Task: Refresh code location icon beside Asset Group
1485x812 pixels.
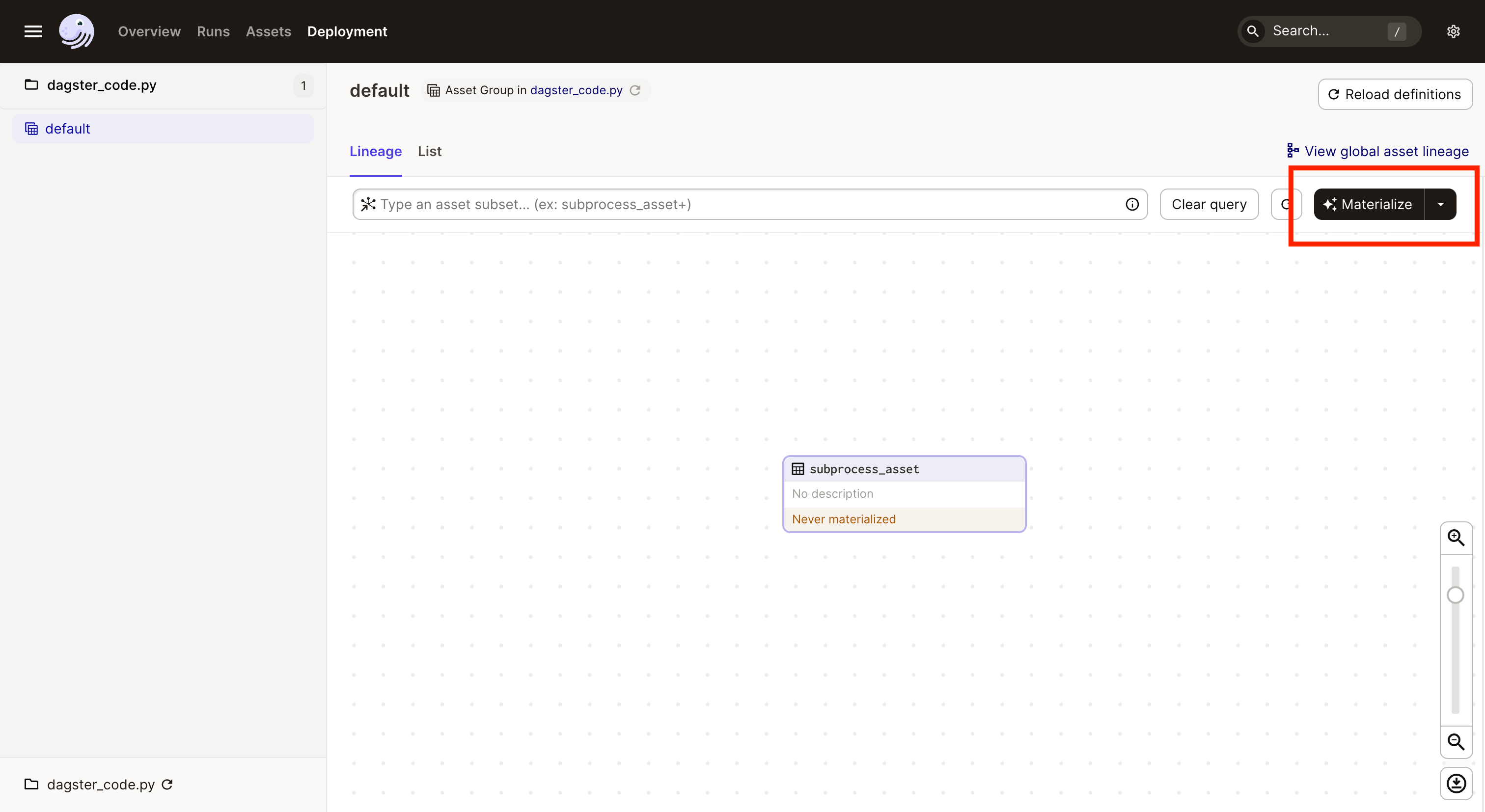Action: pos(634,90)
